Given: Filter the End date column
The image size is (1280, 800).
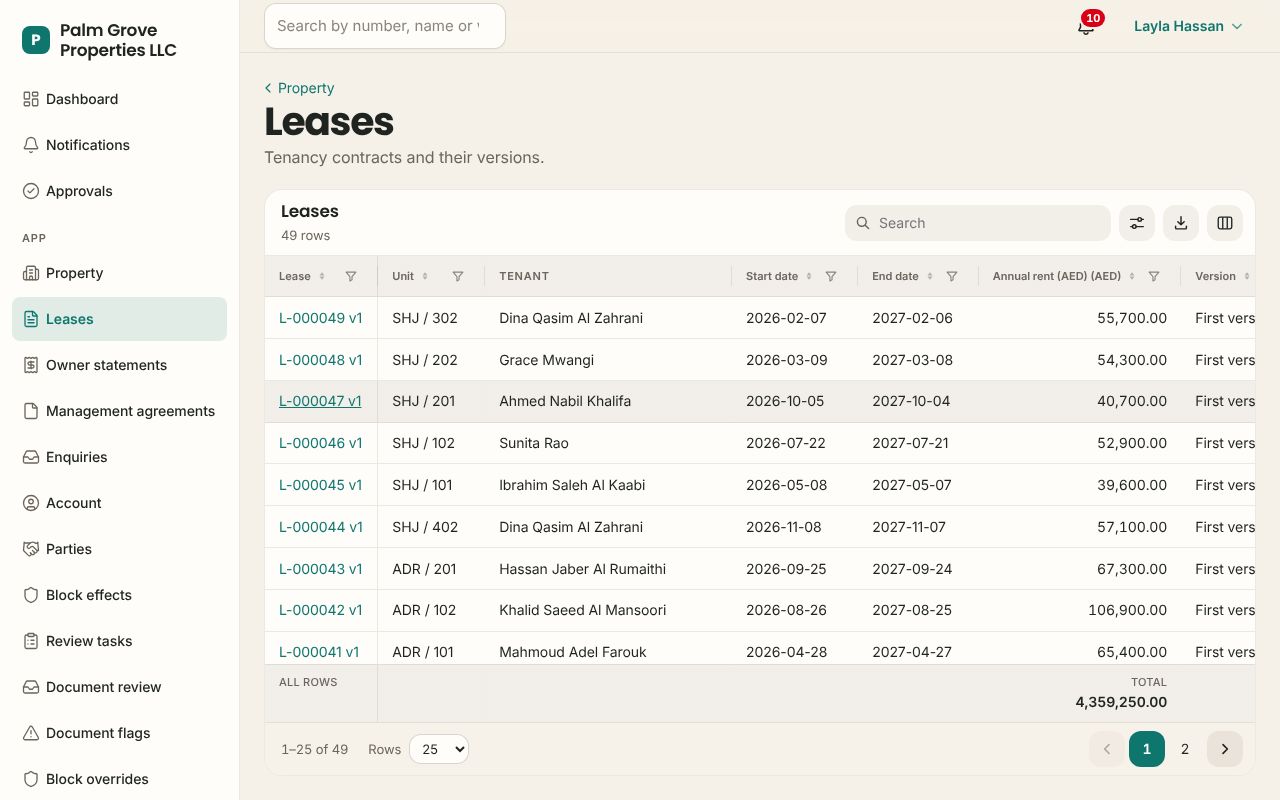Looking at the screenshot, I should click(x=952, y=276).
